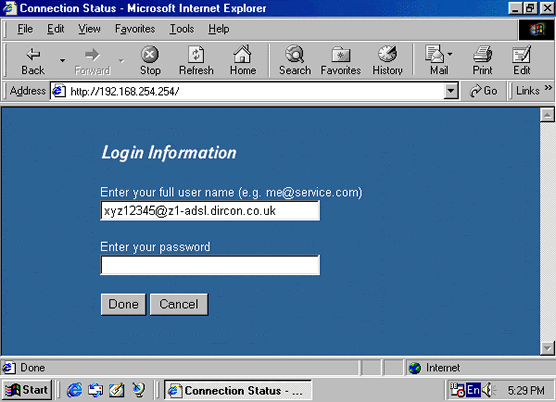Go to the Home page icon
Screen dimensions: 556x402
tap(243, 61)
